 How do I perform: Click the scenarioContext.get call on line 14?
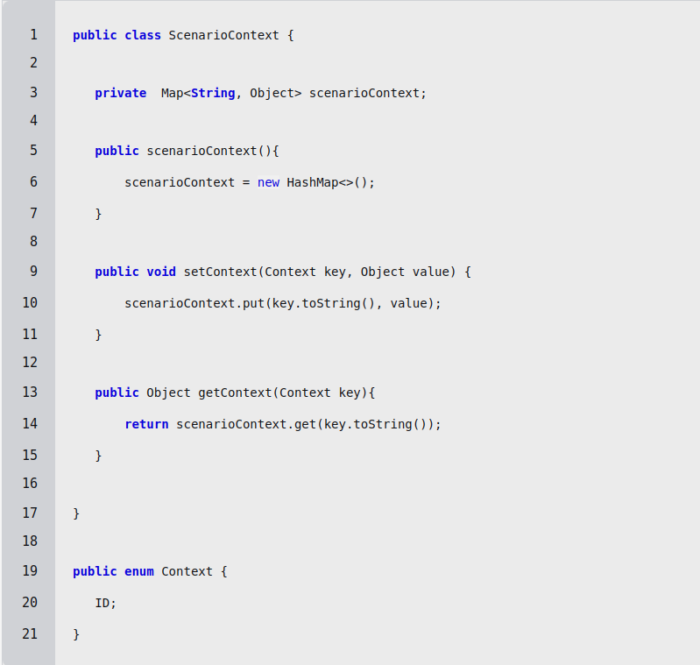coord(246,424)
